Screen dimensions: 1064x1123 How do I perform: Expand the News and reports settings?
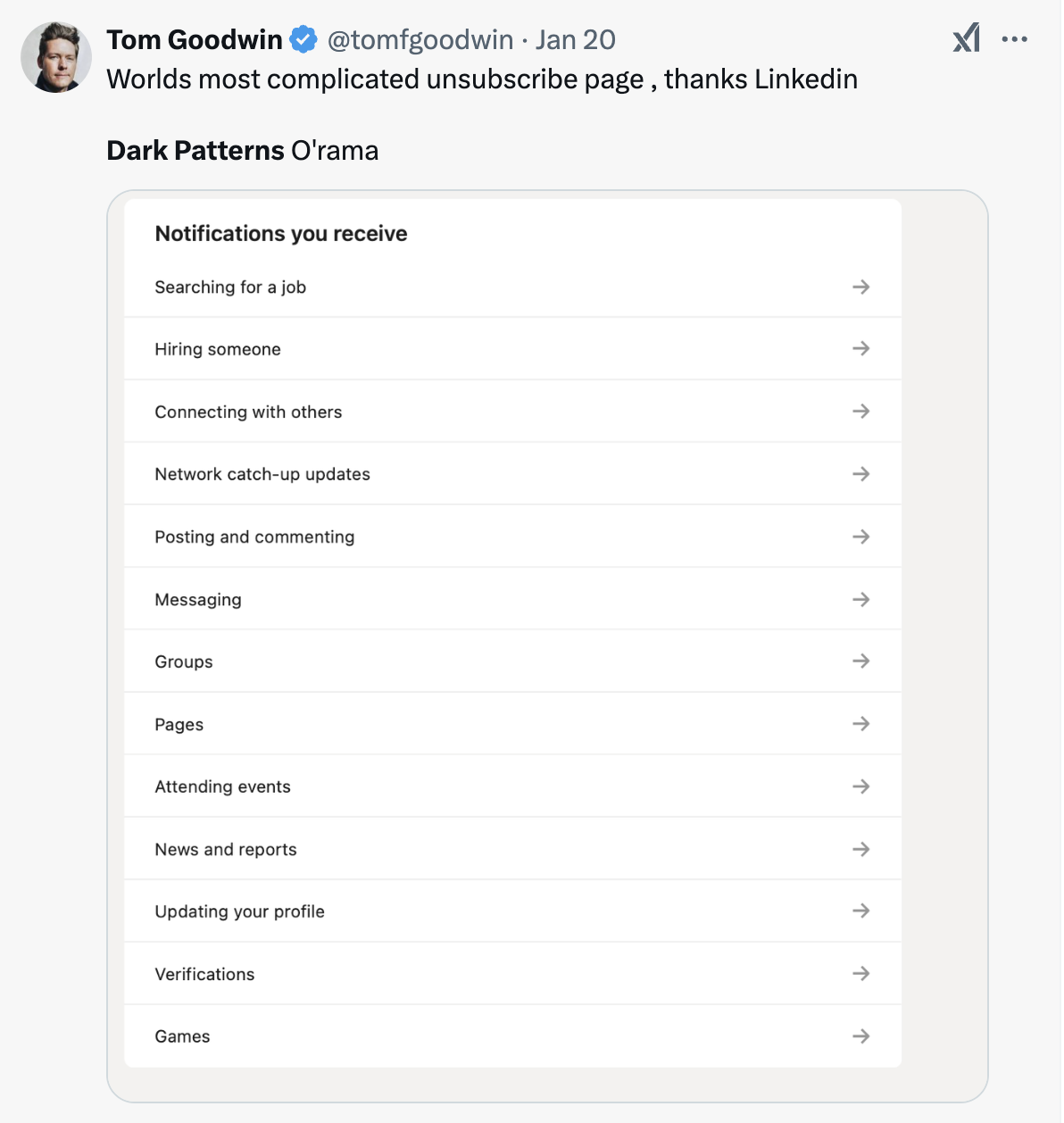pyautogui.click(x=512, y=849)
